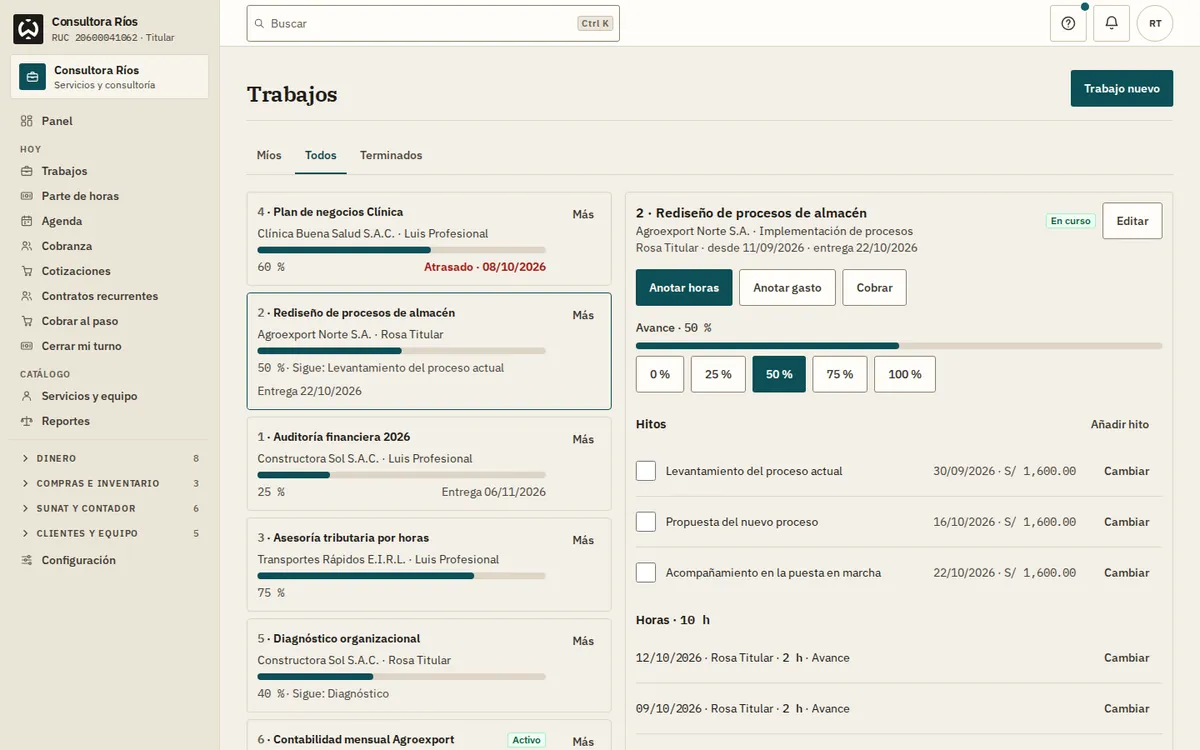Expand the Compras e inventario section

109,483
